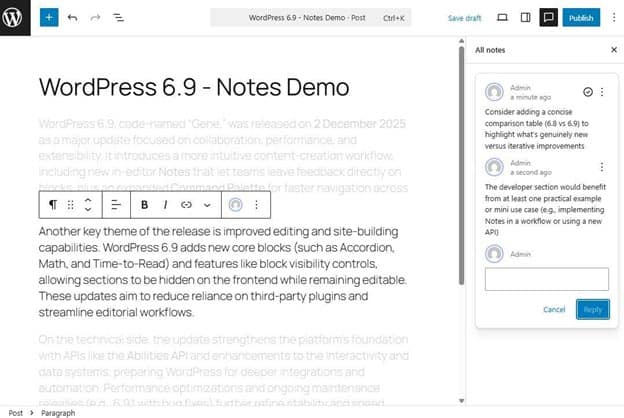Click the faded first paragraph about 'Gene'
Screen dimensions: 624x418
(223, 154)
